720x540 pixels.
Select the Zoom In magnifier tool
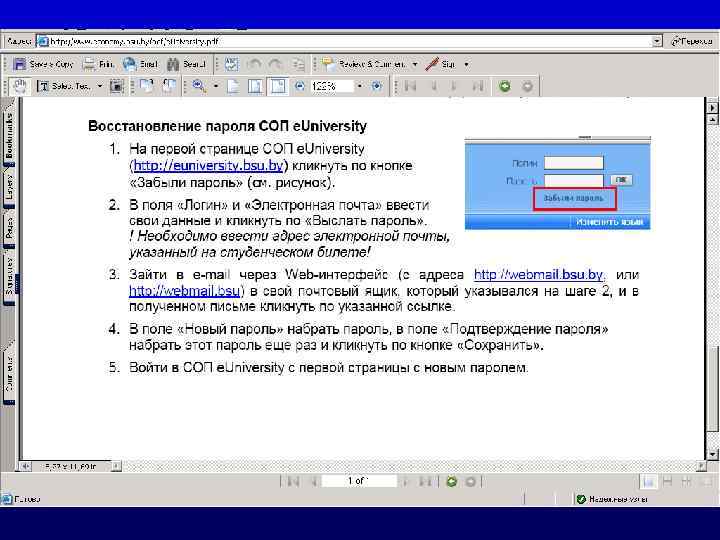click(199, 86)
